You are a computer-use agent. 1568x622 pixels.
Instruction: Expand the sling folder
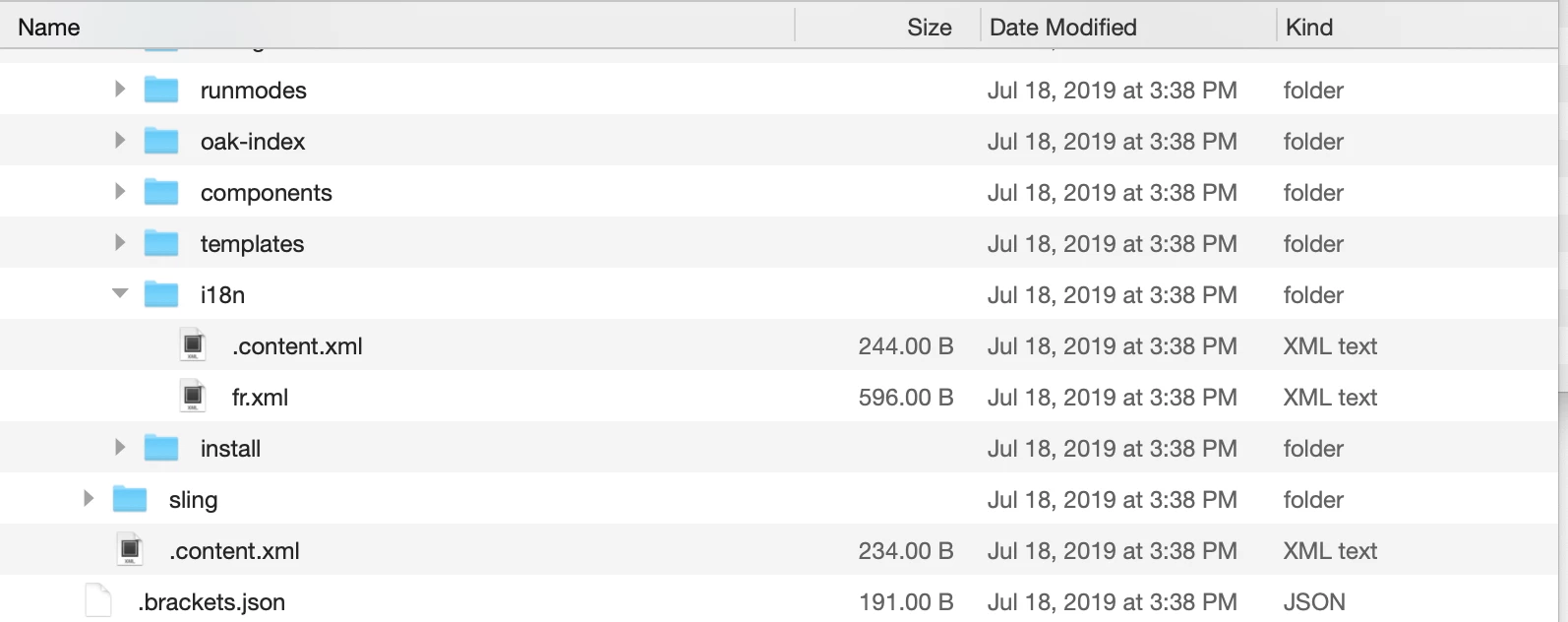[89, 498]
